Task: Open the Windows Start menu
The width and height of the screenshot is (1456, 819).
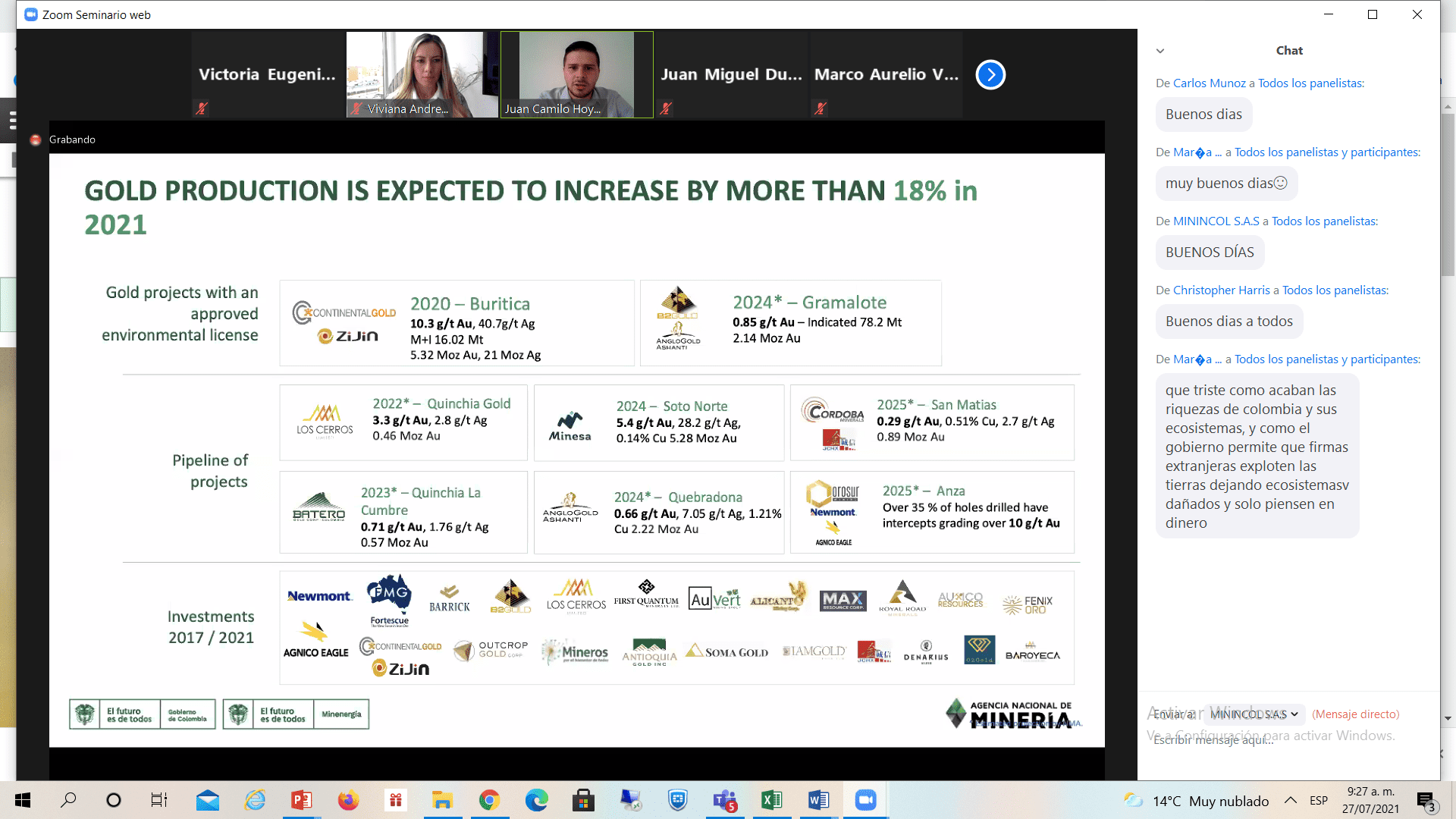Action: tap(23, 800)
